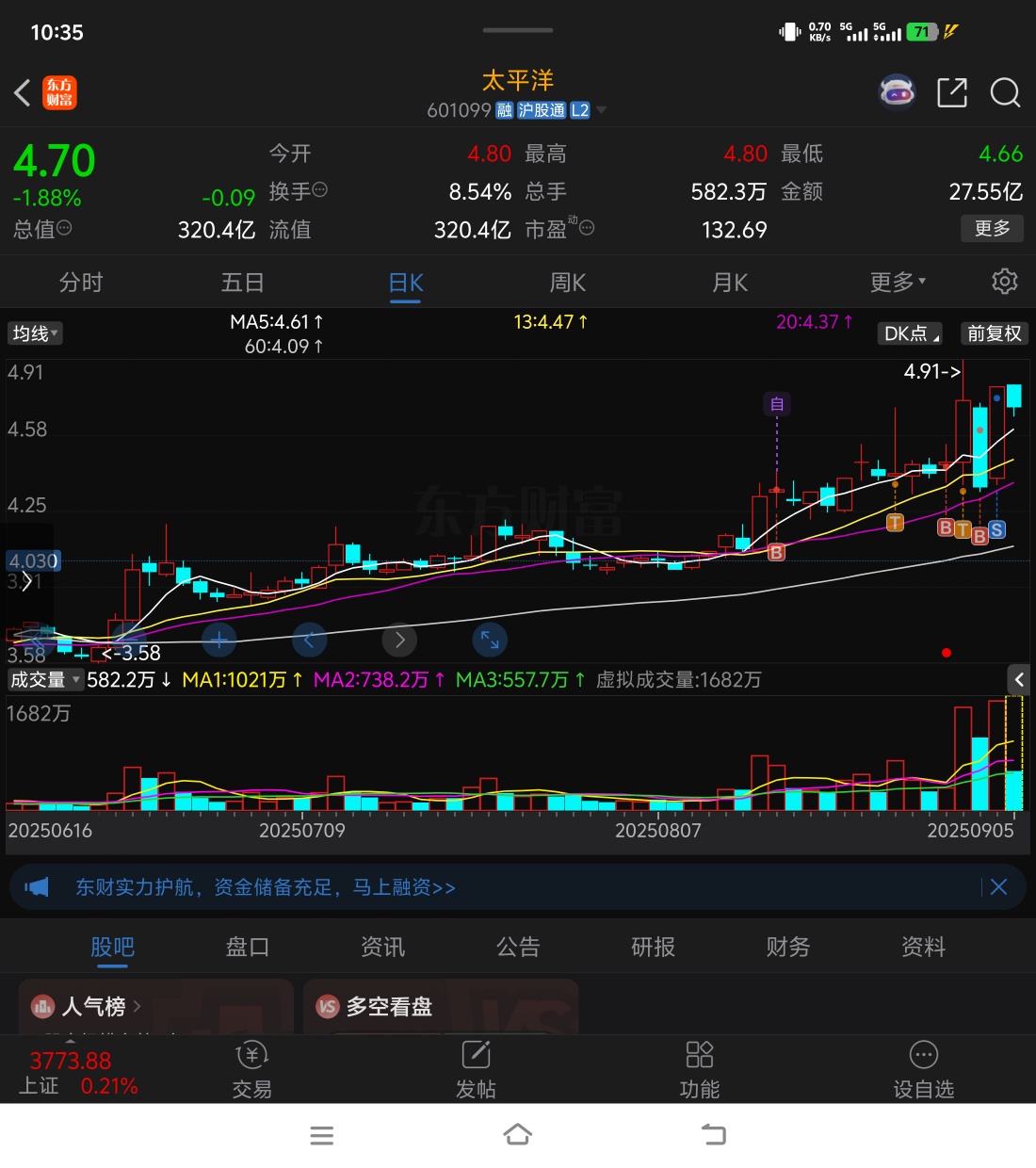Tap the 虚拟成交量:1682万 text
This screenshot has height=1168, width=1036.
point(678,679)
